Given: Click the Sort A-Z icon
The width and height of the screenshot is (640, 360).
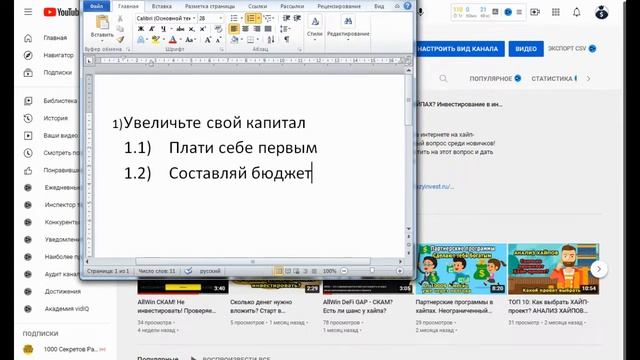Looking at the screenshot, I should click(271, 40).
